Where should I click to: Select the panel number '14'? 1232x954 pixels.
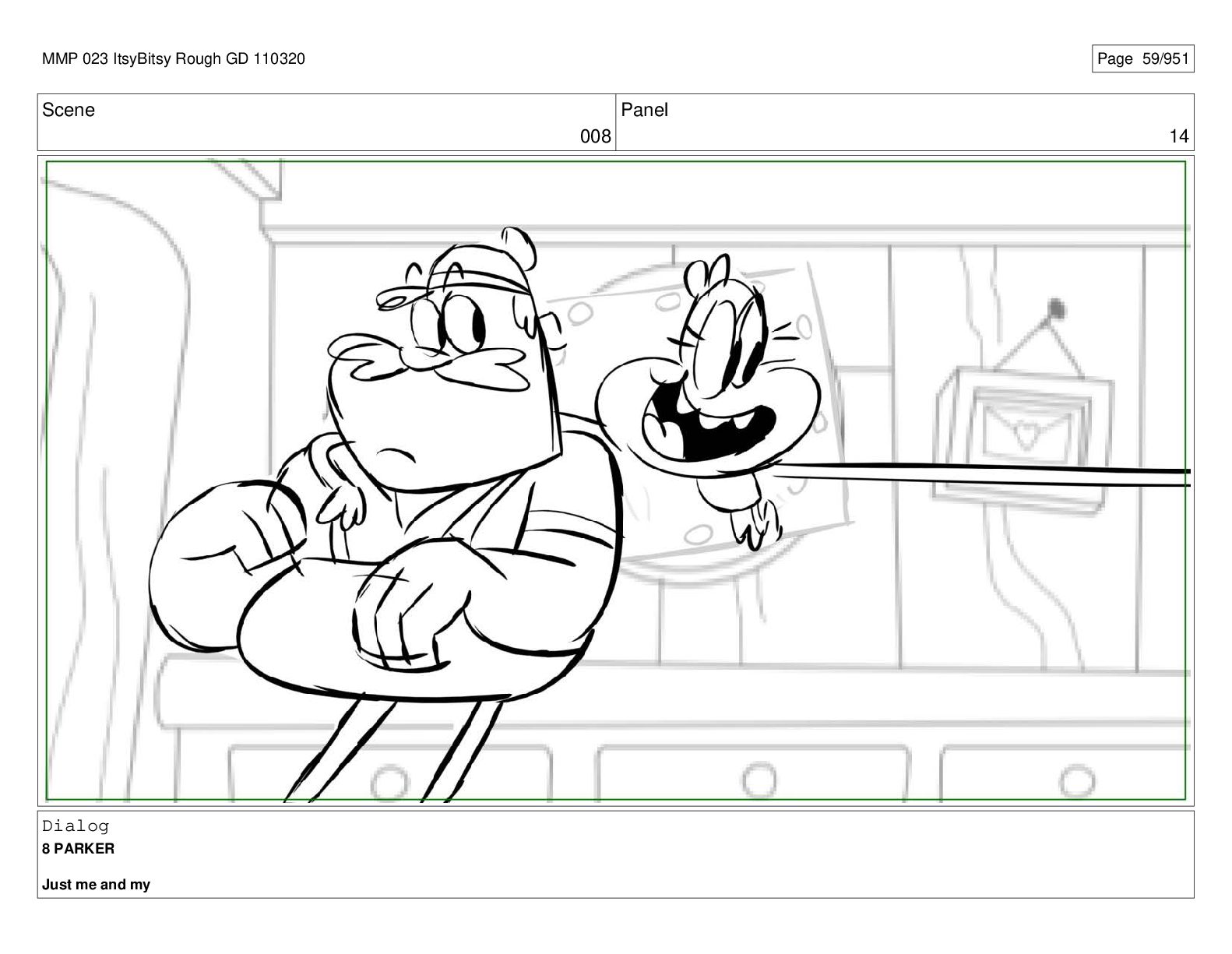pyautogui.click(x=1179, y=137)
